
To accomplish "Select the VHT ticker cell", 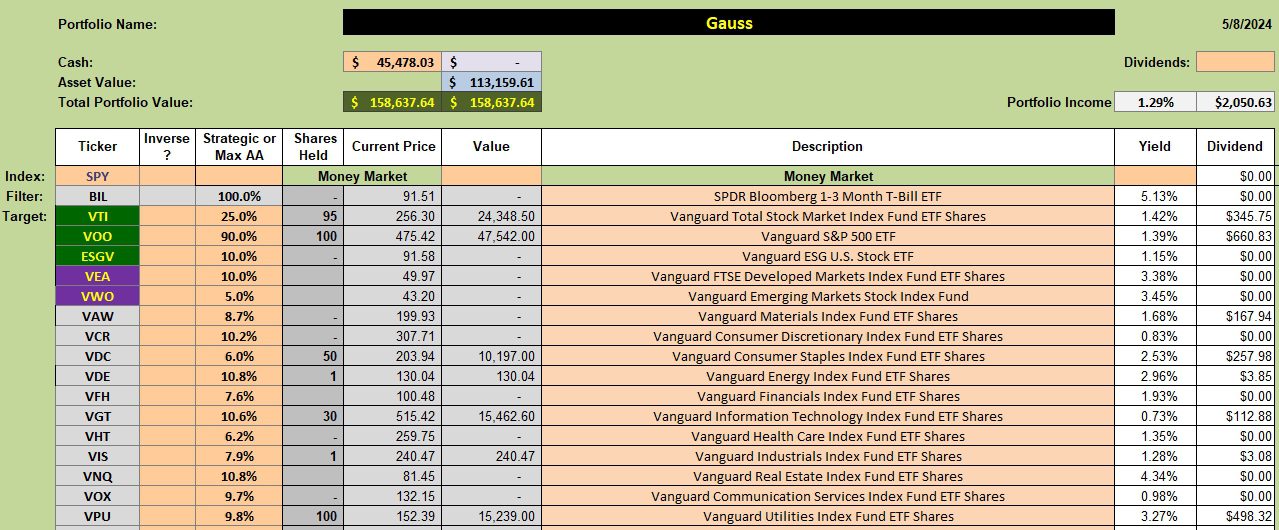I will [x=98, y=436].
